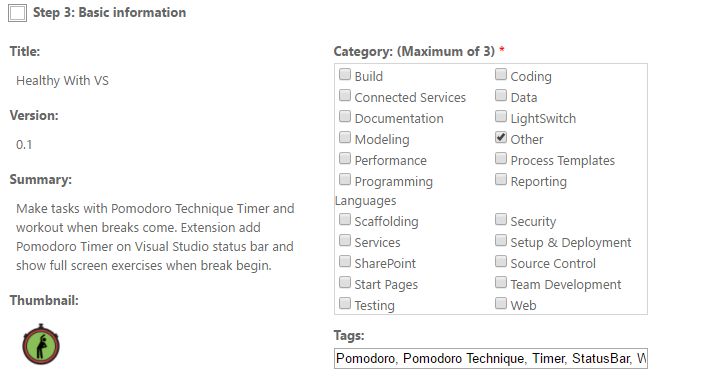The width and height of the screenshot is (726, 379).
Task: Select the Modeling category checkbox
Action: (345, 137)
